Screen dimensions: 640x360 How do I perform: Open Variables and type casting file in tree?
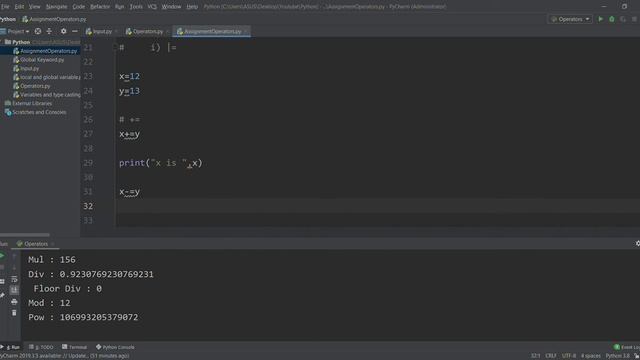(x=47, y=95)
